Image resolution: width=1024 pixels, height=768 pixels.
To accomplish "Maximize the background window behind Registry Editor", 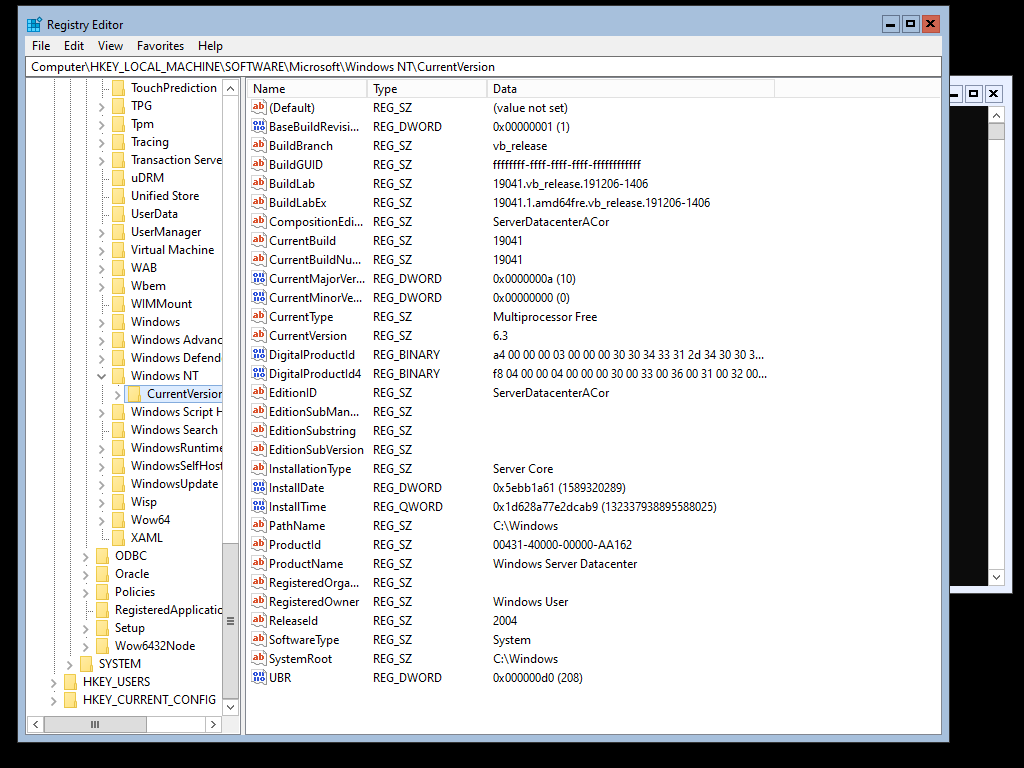I will [x=973, y=93].
